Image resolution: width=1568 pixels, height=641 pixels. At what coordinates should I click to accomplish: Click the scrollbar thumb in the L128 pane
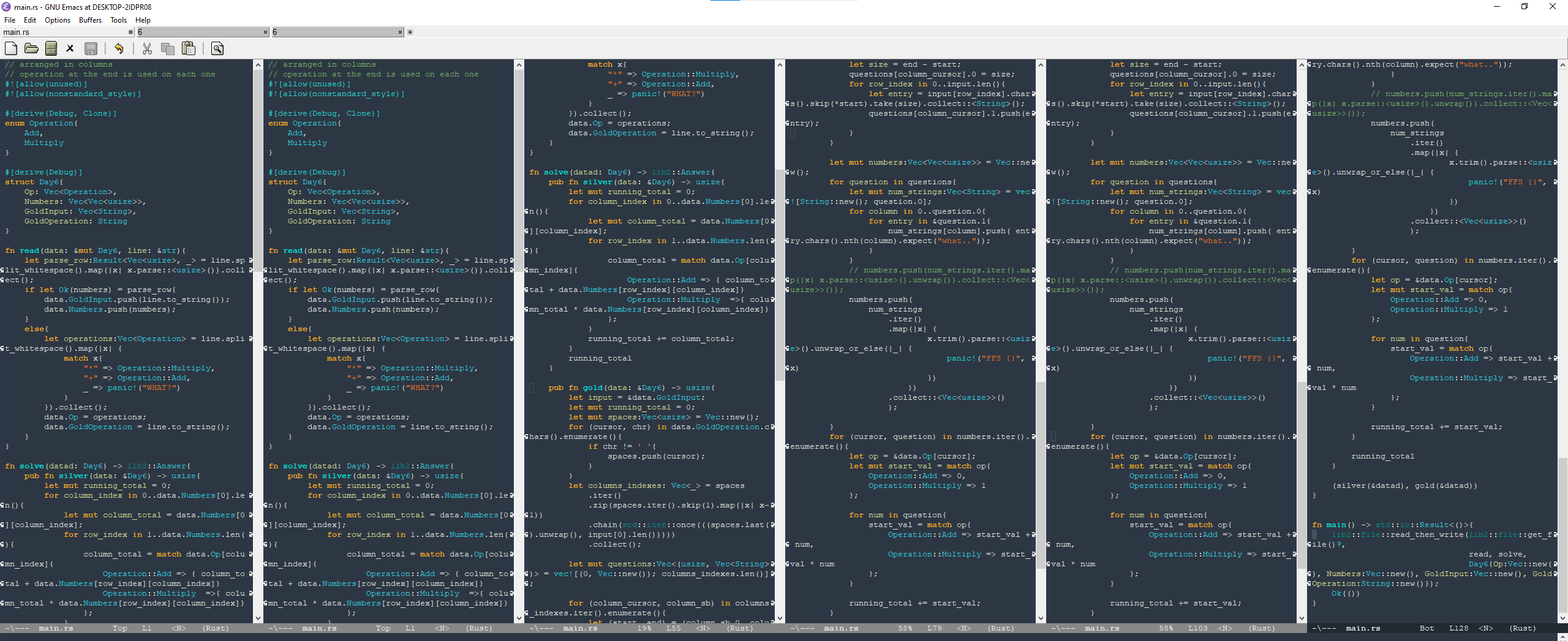[x=1562, y=534]
